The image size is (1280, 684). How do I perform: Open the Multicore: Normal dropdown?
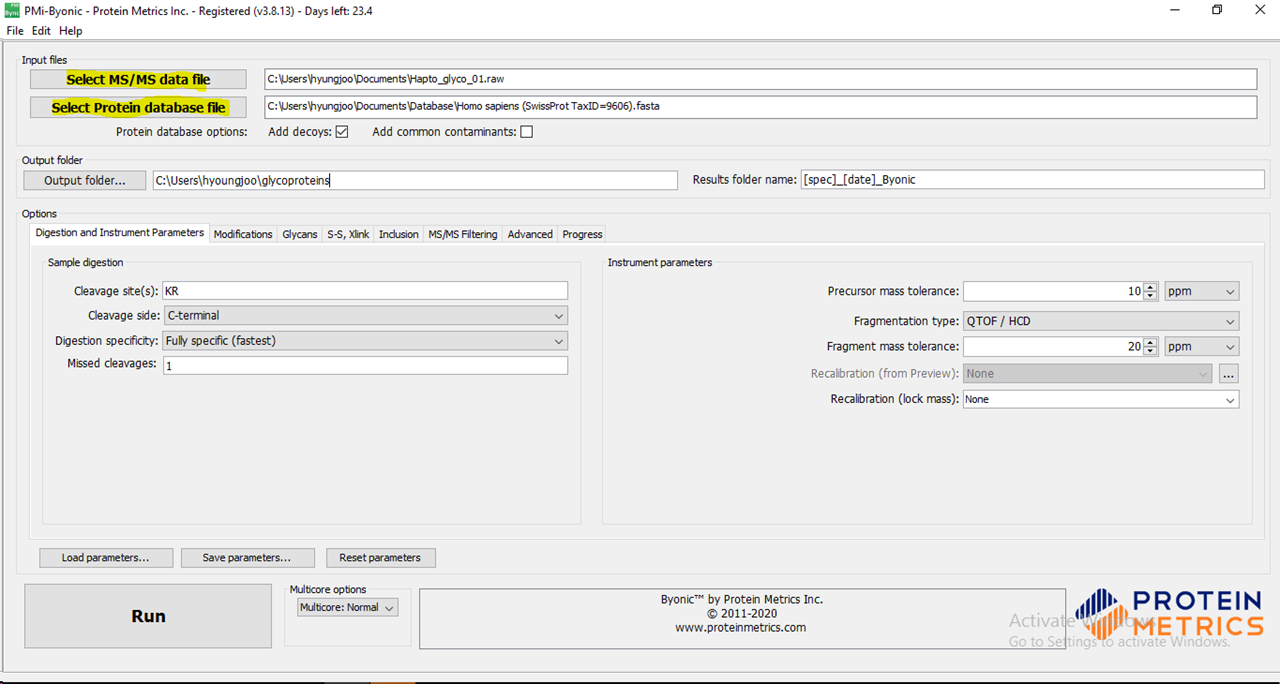[x=348, y=607]
